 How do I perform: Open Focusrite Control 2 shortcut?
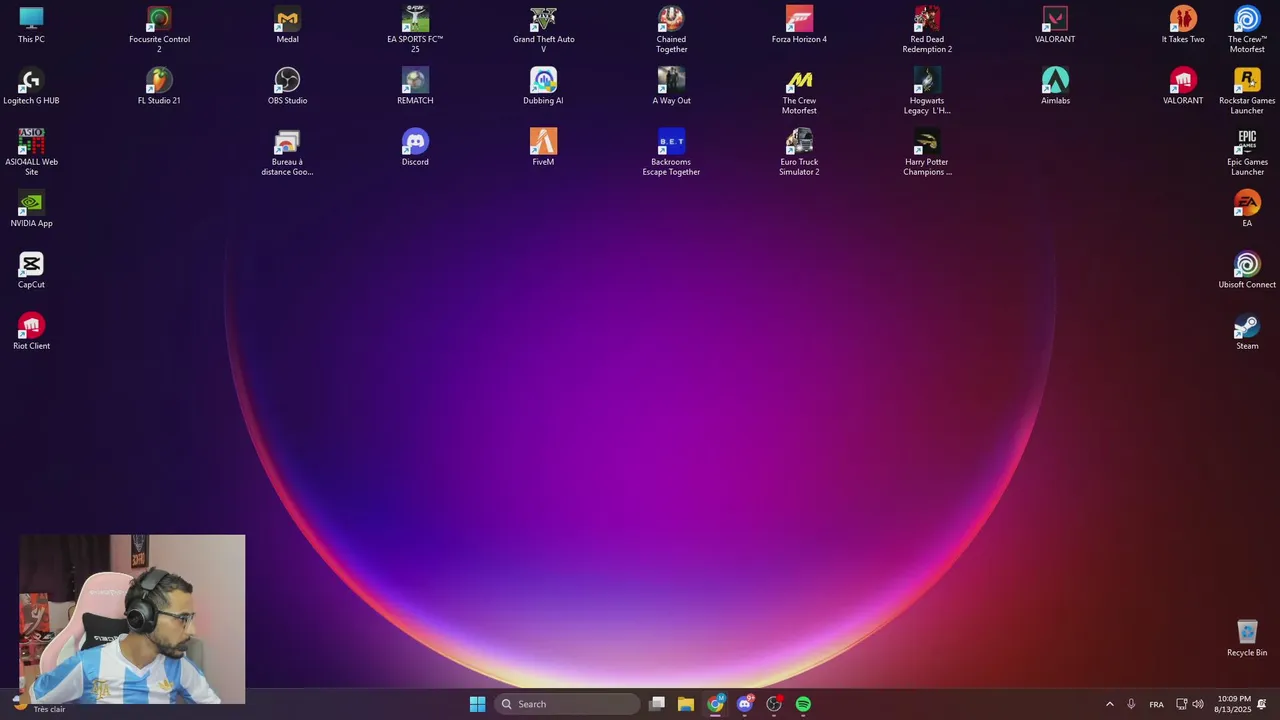159,29
